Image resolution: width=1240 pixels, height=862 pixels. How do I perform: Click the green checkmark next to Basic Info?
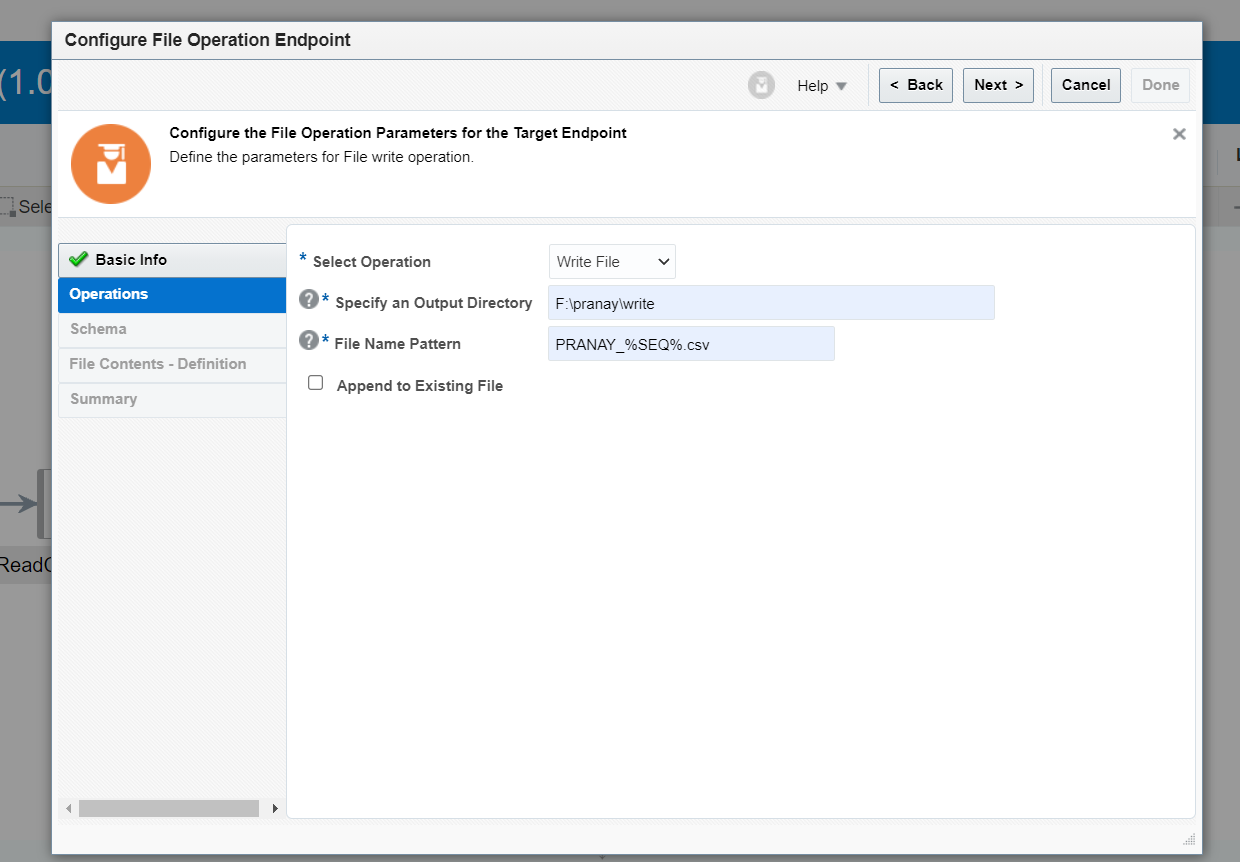coord(77,259)
